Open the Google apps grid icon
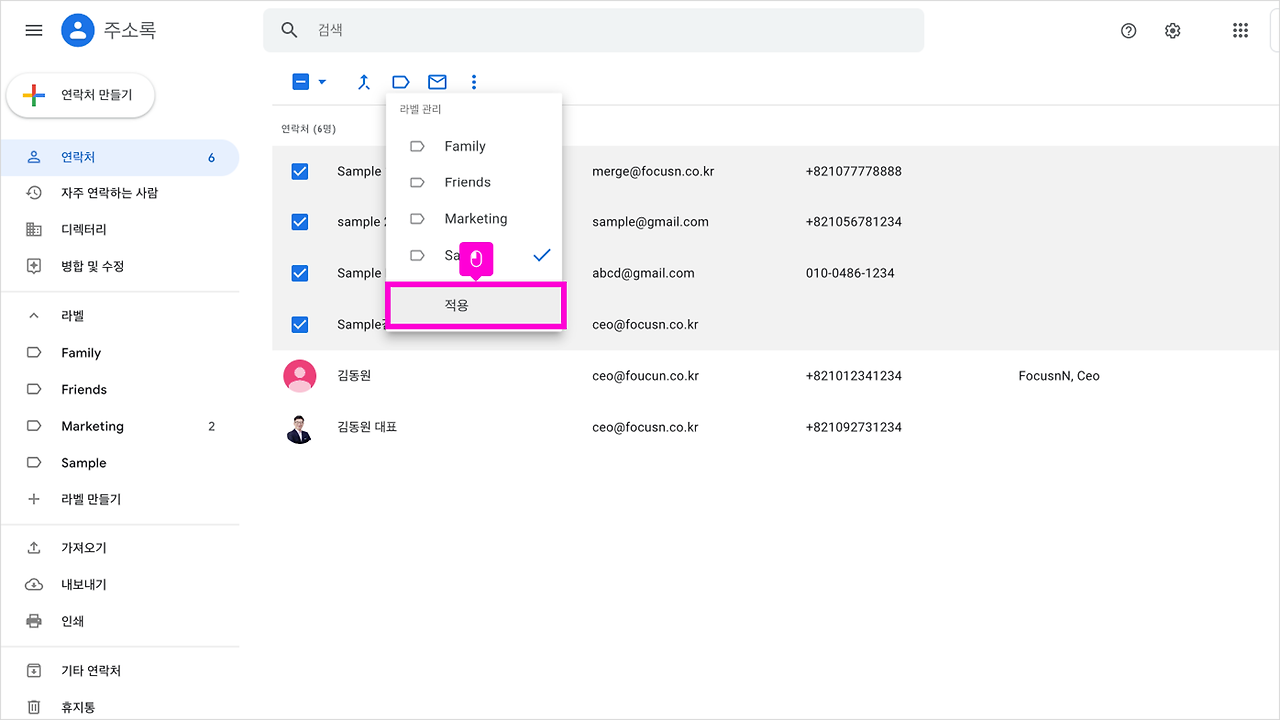The width and height of the screenshot is (1280, 720). point(1241,31)
